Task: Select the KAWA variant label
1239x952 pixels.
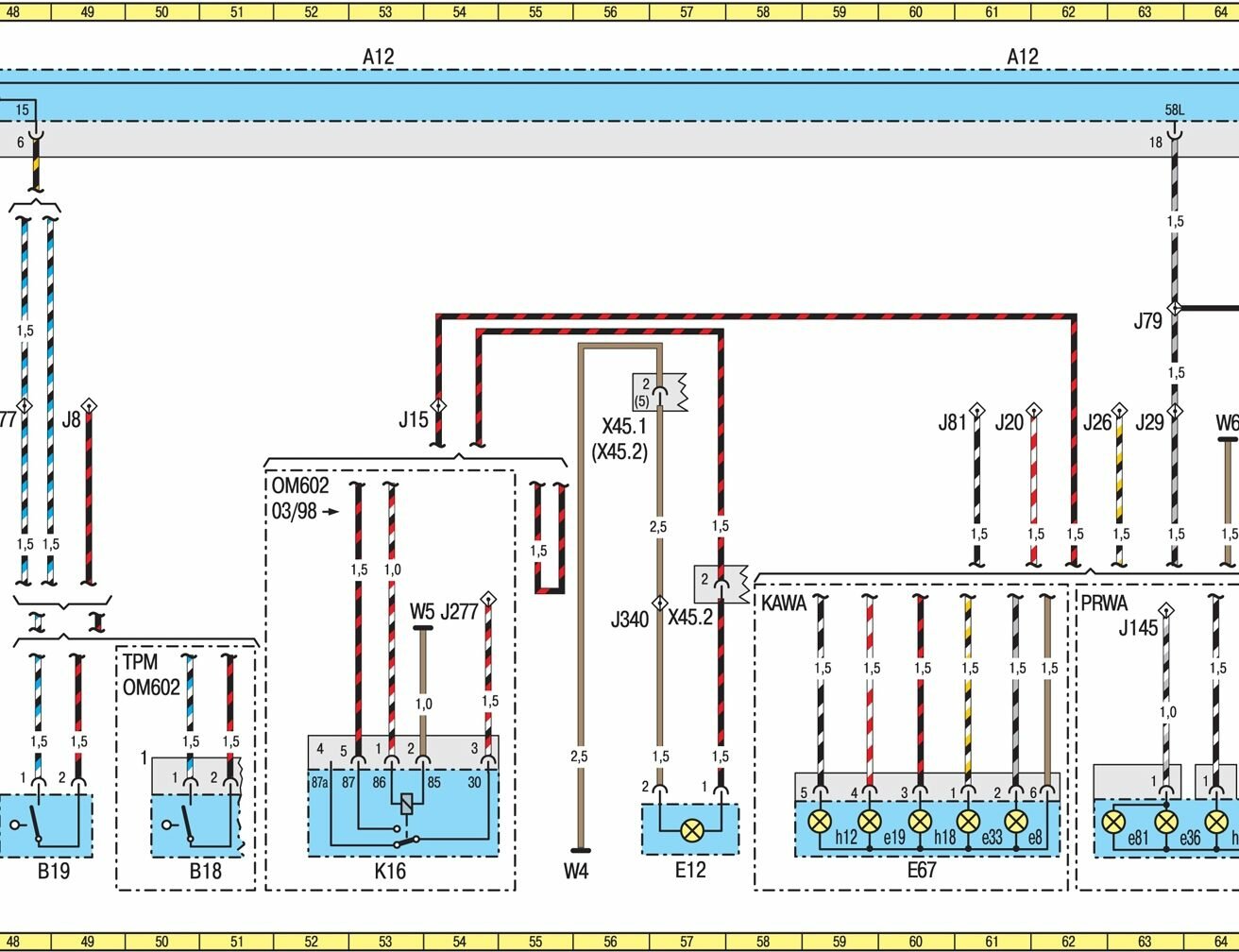Action: (x=784, y=603)
